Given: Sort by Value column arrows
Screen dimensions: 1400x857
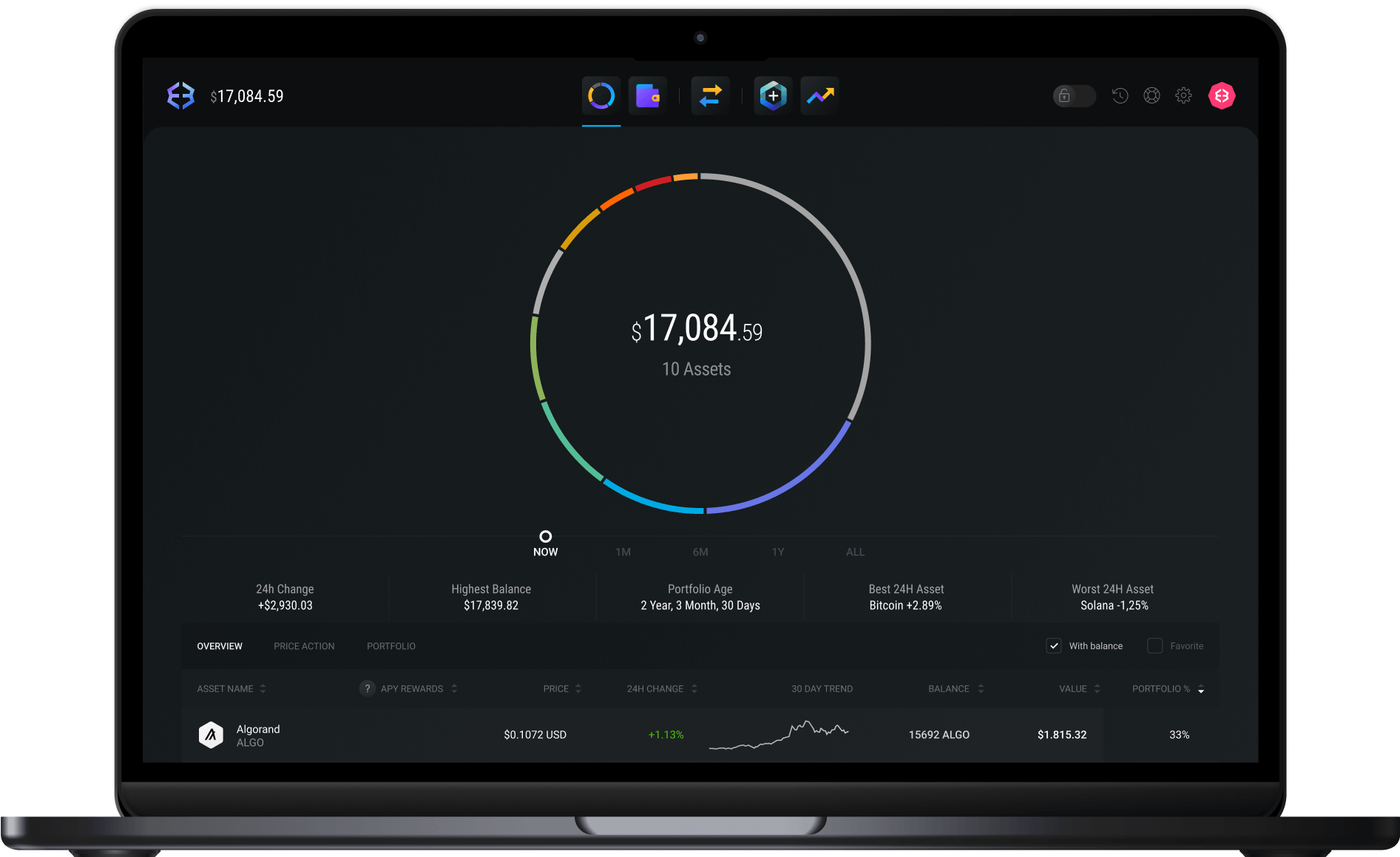Looking at the screenshot, I should click(1097, 688).
